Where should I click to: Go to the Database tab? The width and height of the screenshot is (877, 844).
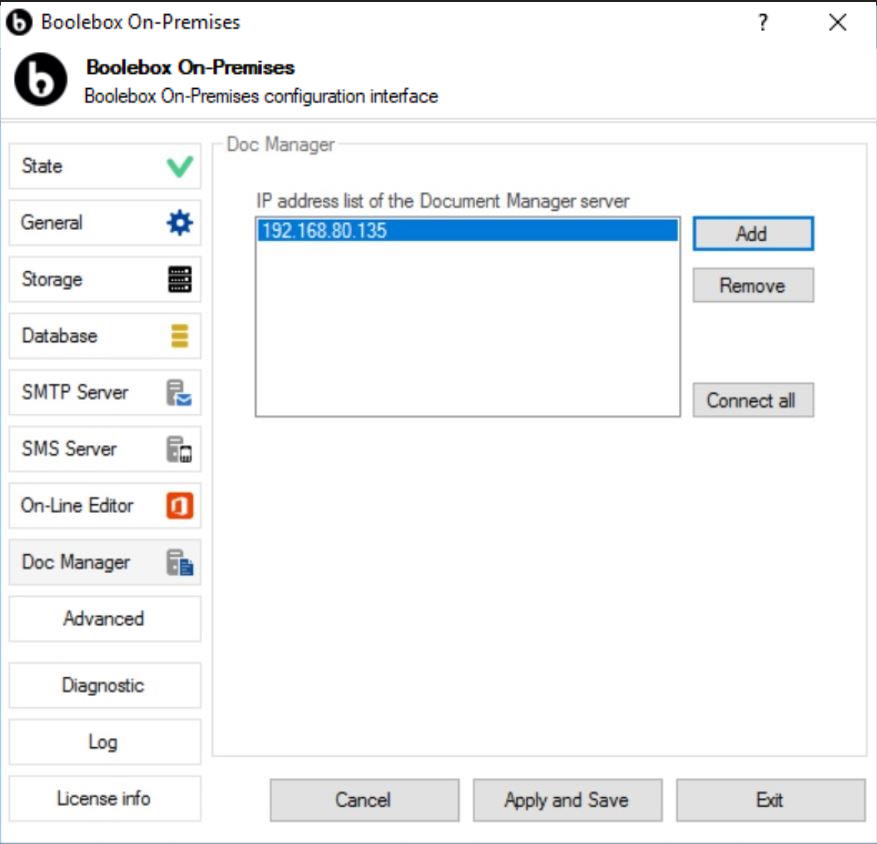click(105, 336)
